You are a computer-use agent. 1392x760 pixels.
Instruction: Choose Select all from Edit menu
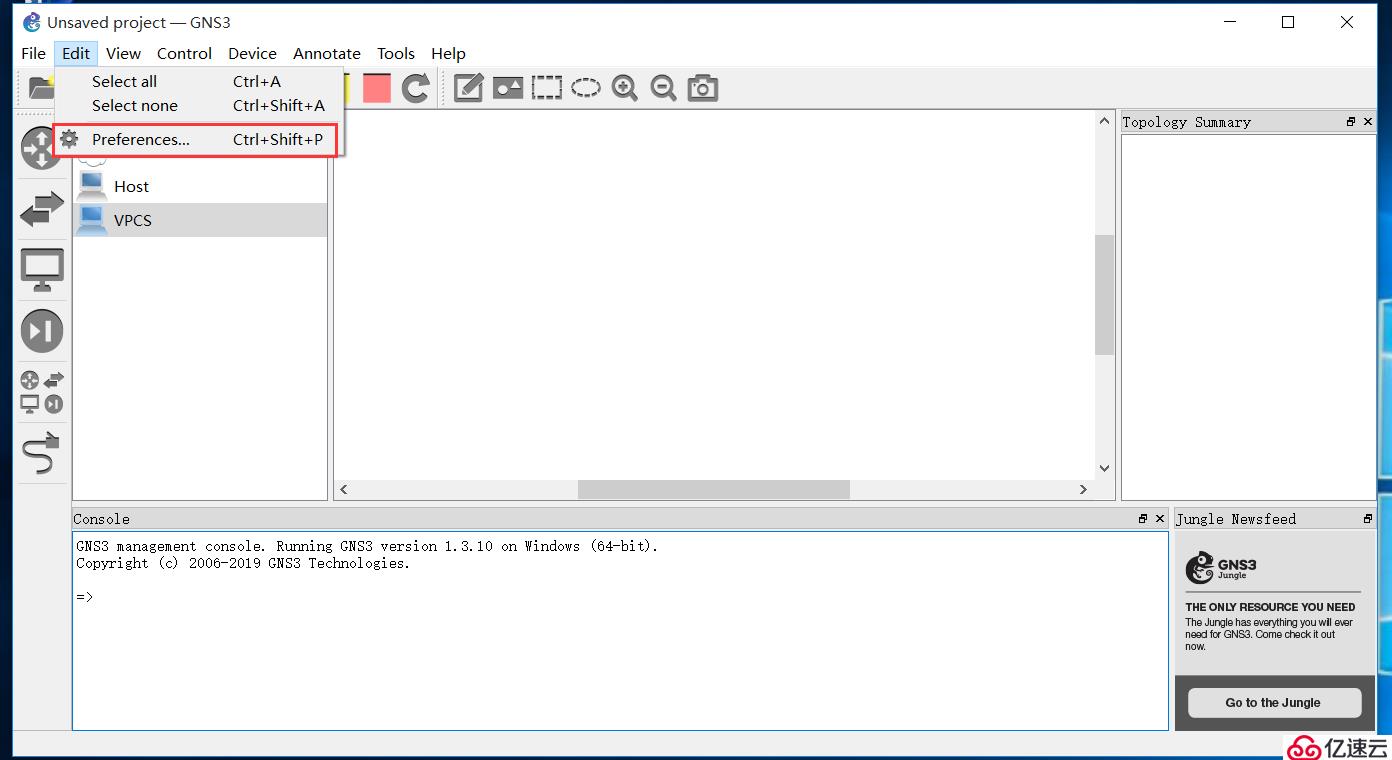pyautogui.click(x=199, y=81)
